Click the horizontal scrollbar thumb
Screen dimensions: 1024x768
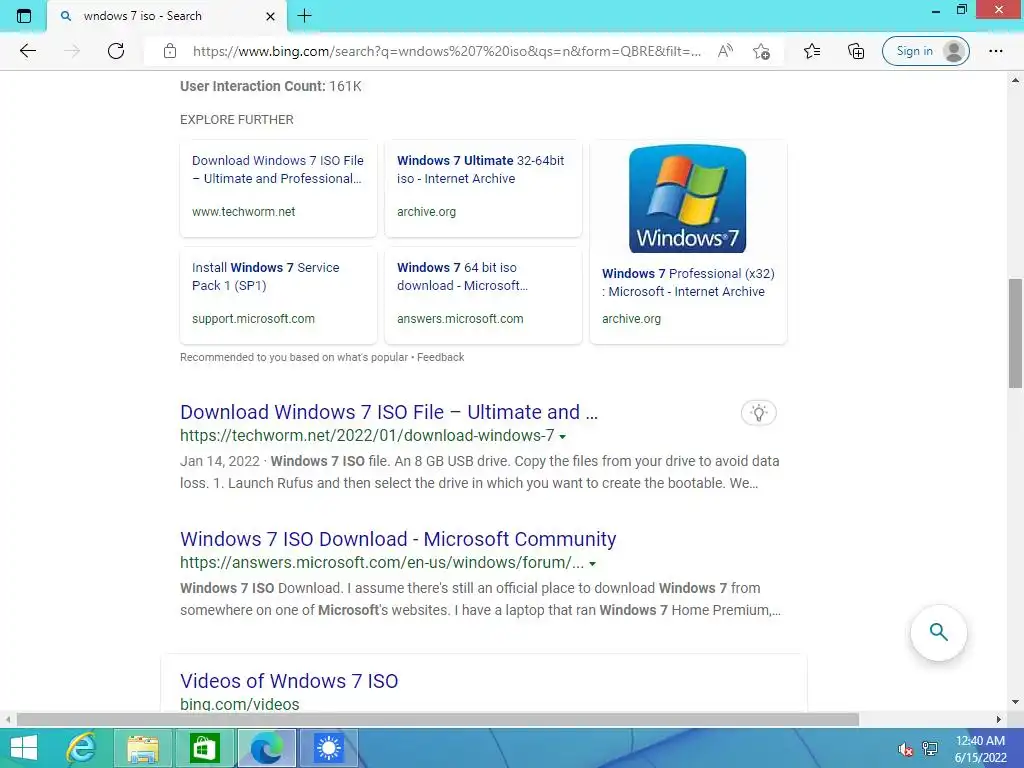pyautogui.click(x=438, y=719)
